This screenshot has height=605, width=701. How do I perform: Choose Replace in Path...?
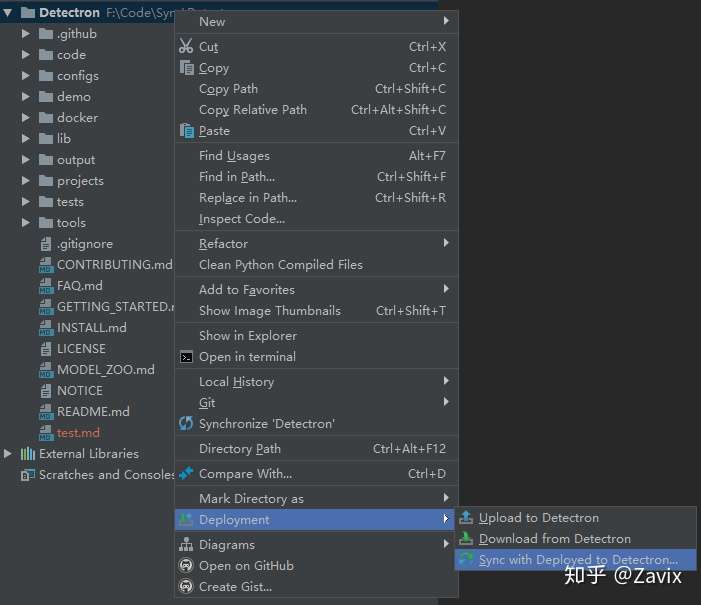click(x=317, y=198)
